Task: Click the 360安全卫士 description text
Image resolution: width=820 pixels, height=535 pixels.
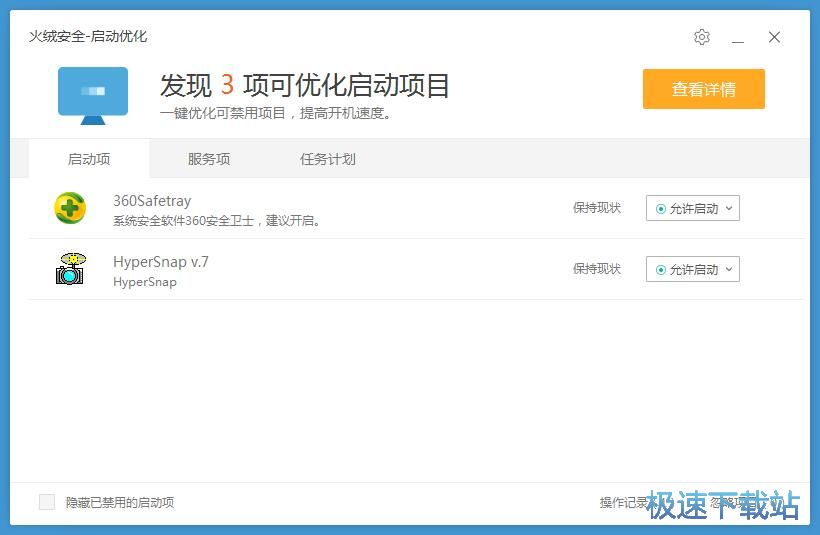Action: 217,221
